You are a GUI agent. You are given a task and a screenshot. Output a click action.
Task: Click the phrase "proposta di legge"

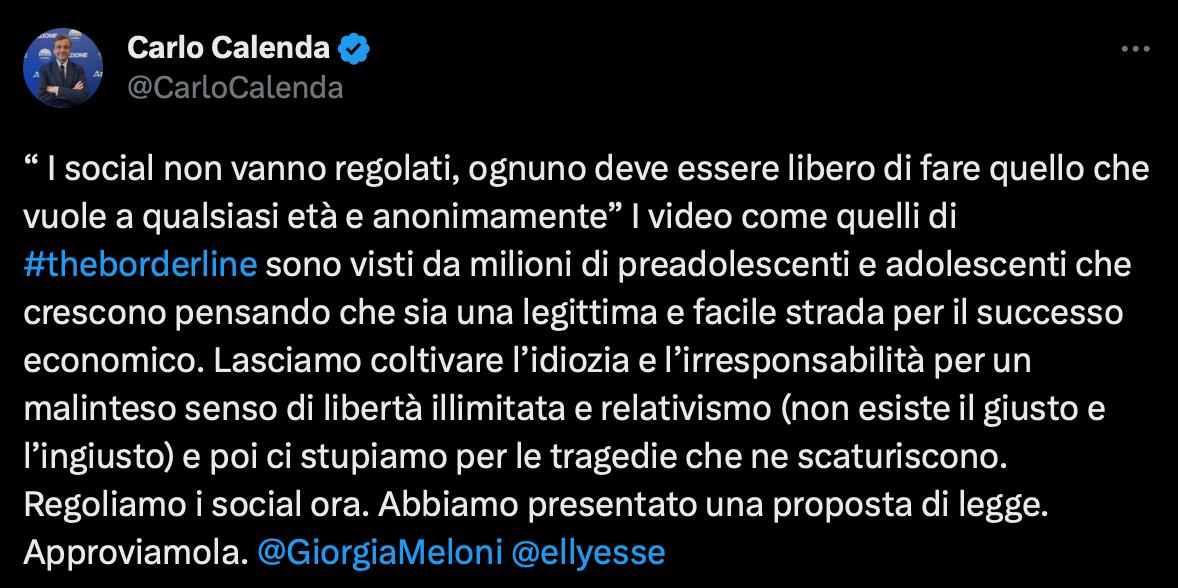pos(908,505)
